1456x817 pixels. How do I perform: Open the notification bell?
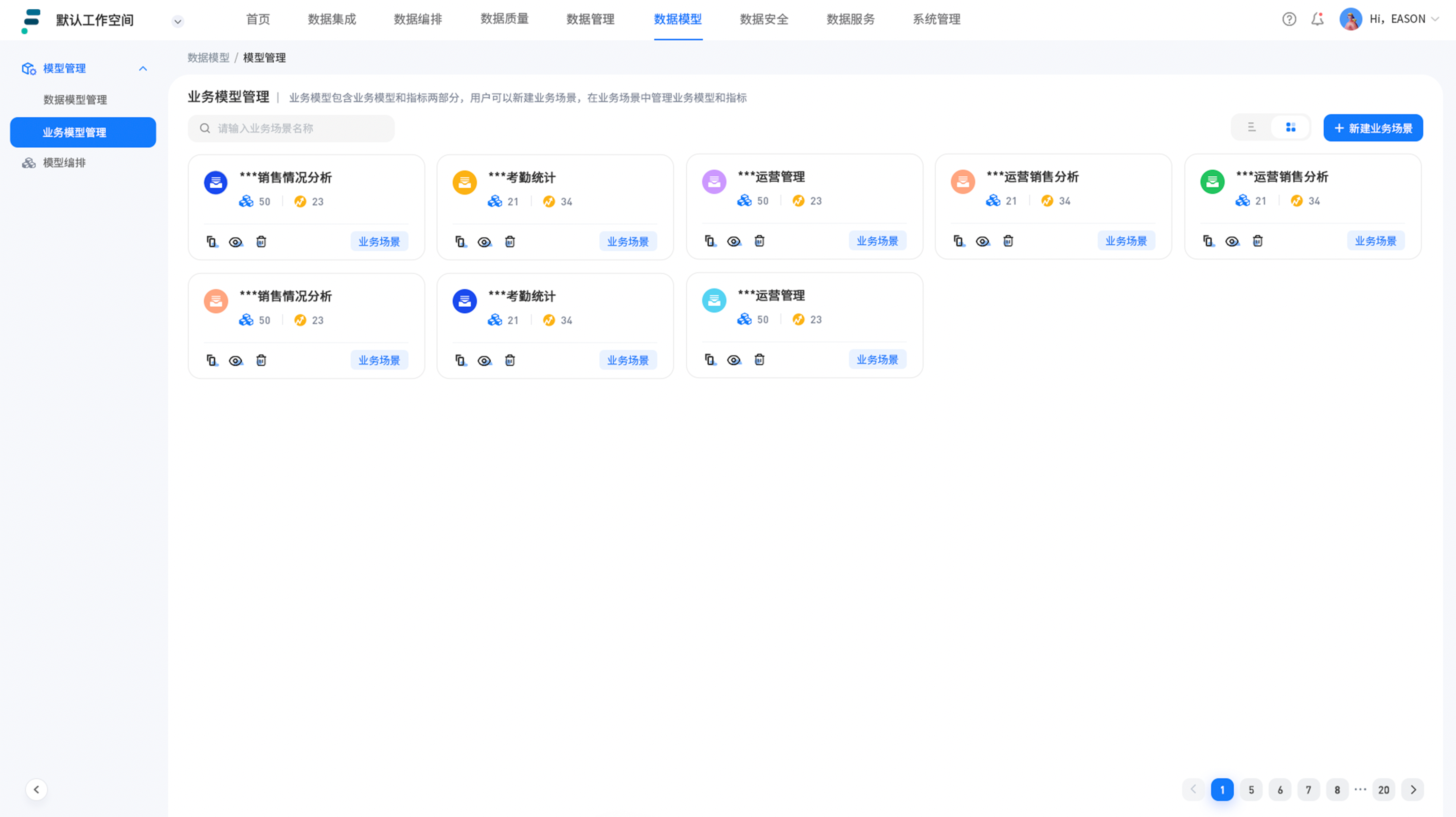1318,19
